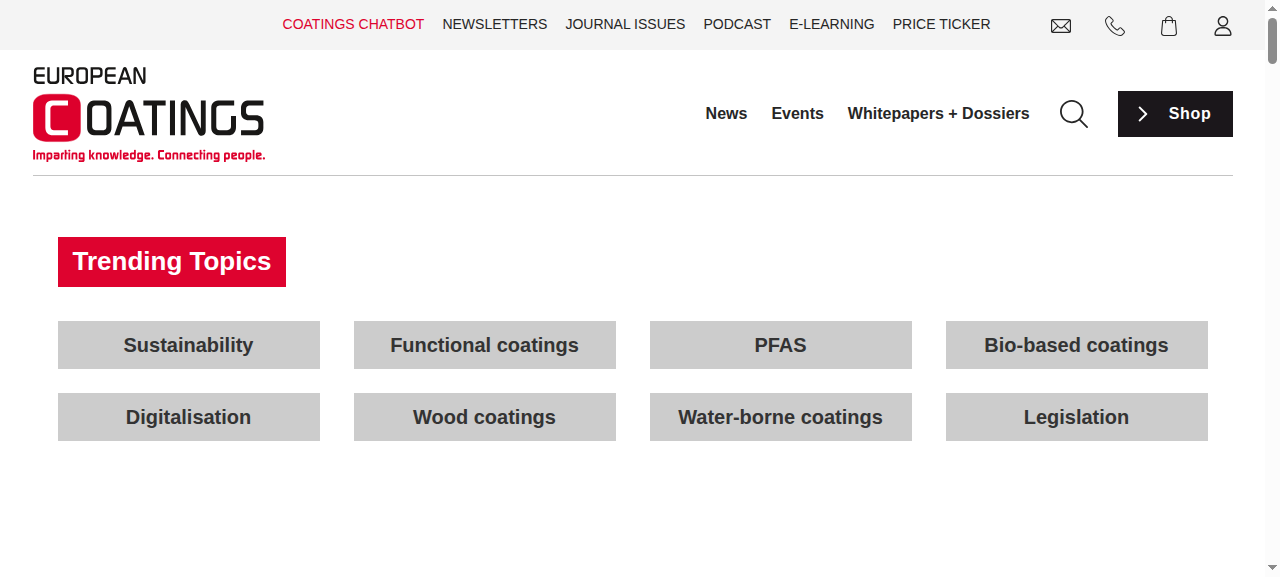Click the scrollbar down arrow
1280x577 pixels.
pyautogui.click(x=1272, y=569)
